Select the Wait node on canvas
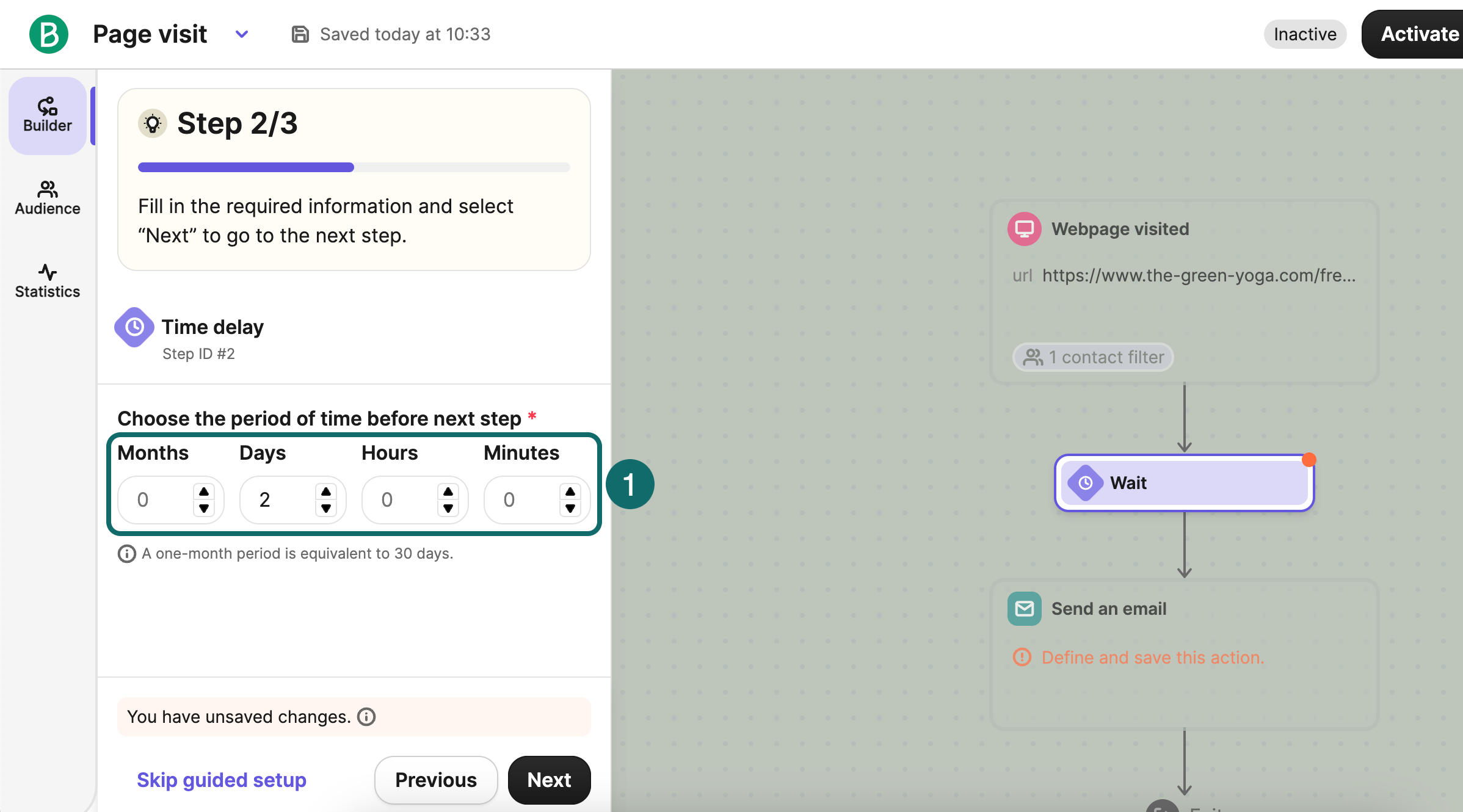This screenshot has height=812, width=1463. tap(1183, 483)
